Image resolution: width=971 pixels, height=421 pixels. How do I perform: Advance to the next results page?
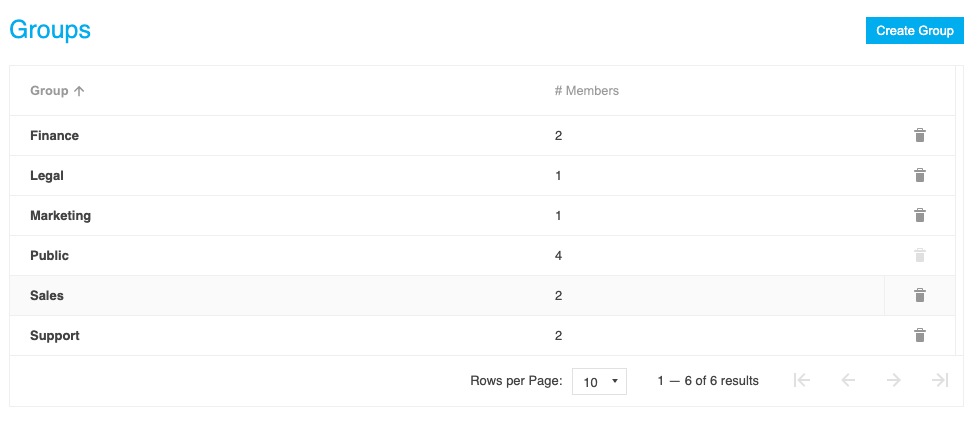point(894,380)
